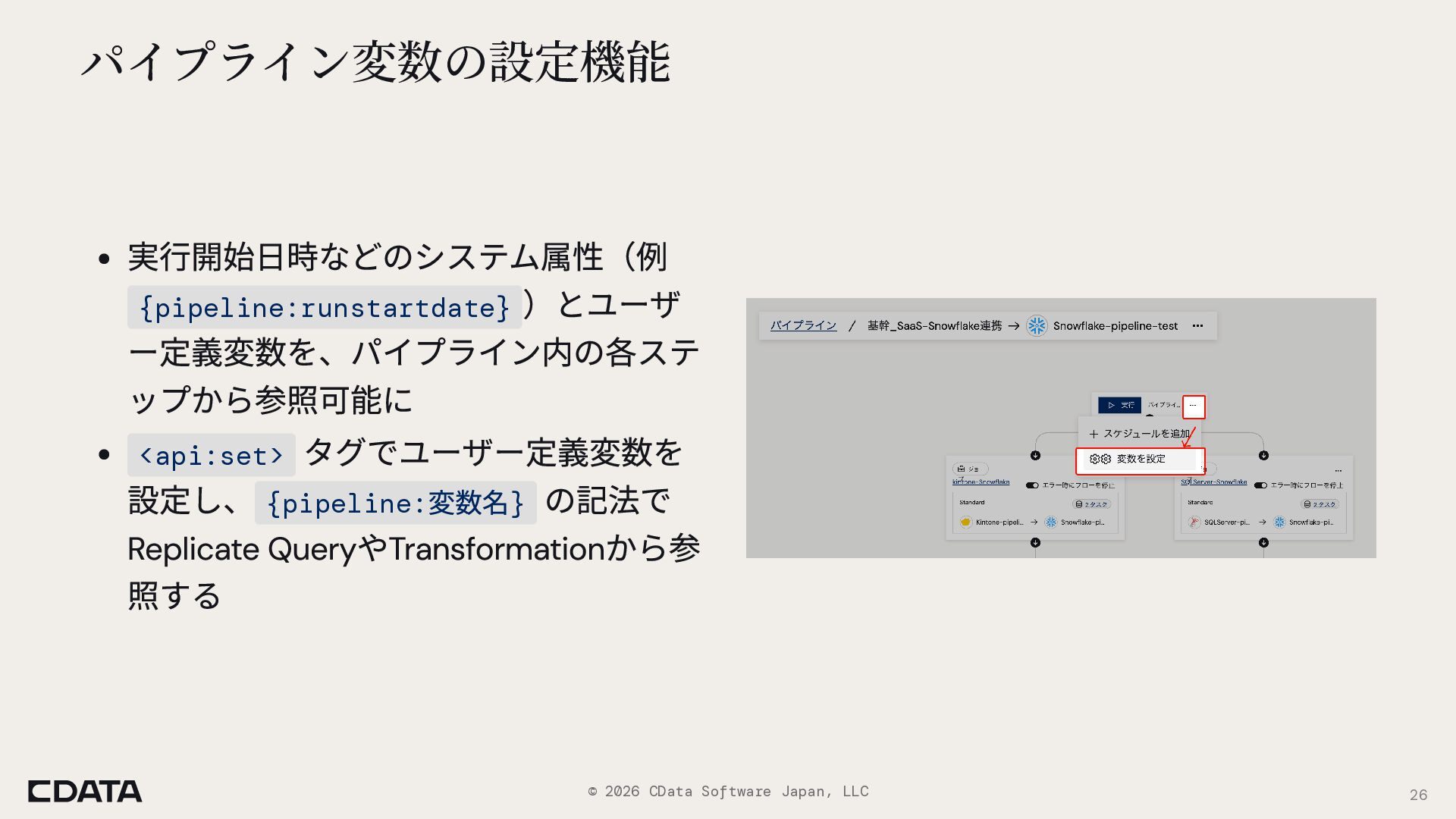The height and width of the screenshot is (819, 1456).
Task: Choose スケジュールを追加 from the menu
Action: [x=1139, y=434]
